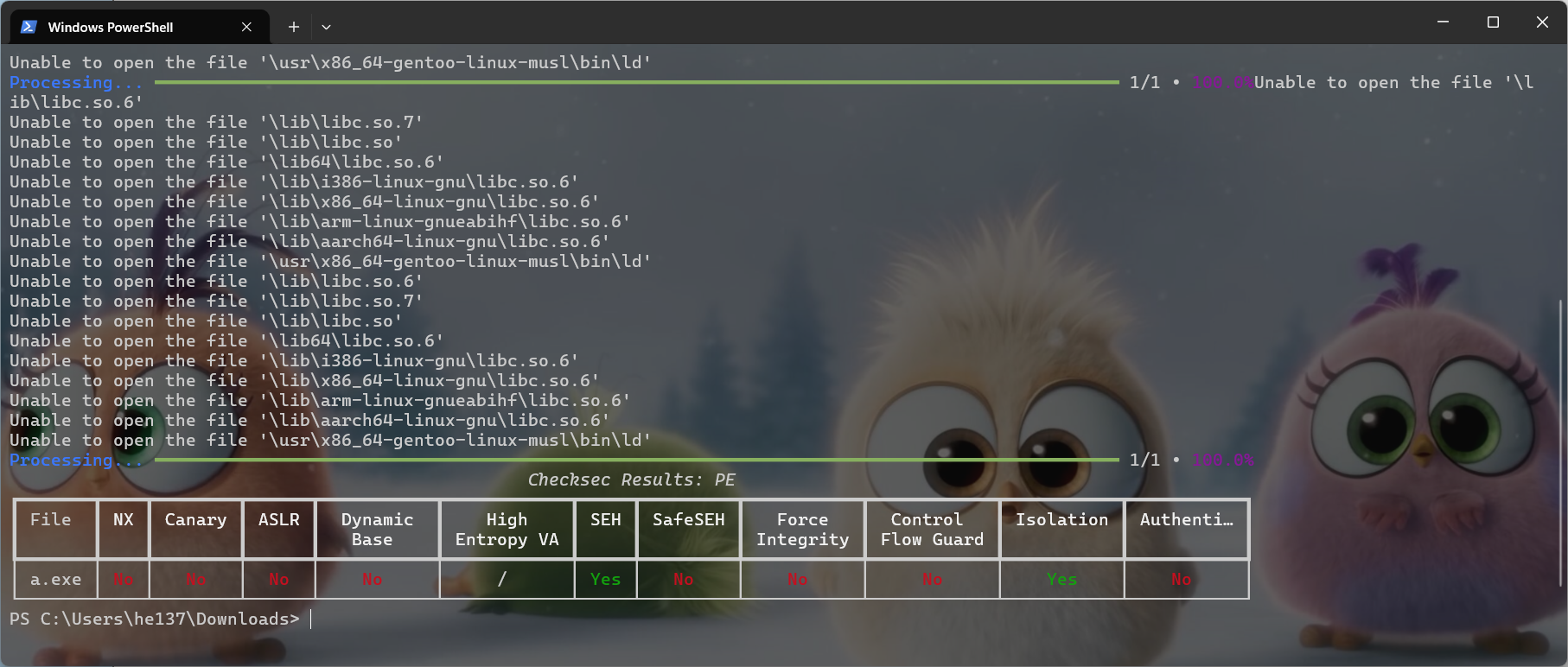Click the '/' value under High Entropy VA
Image resolution: width=1568 pixels, height=667 pixels.
502,579
